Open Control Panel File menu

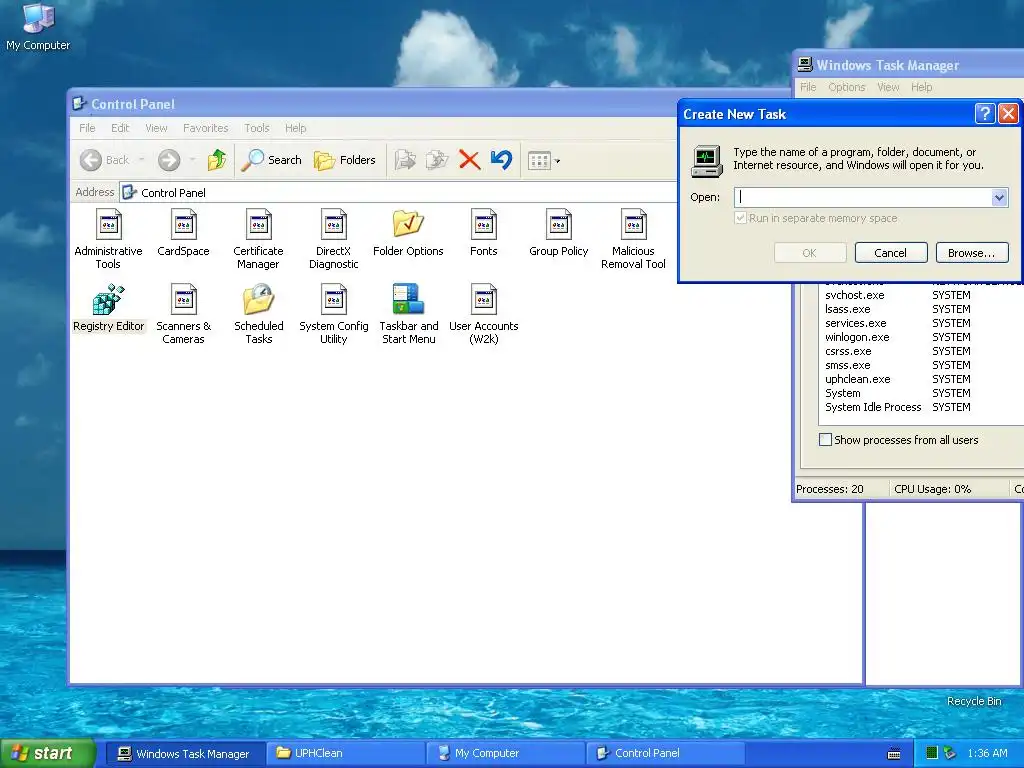[x=88, y=128]
